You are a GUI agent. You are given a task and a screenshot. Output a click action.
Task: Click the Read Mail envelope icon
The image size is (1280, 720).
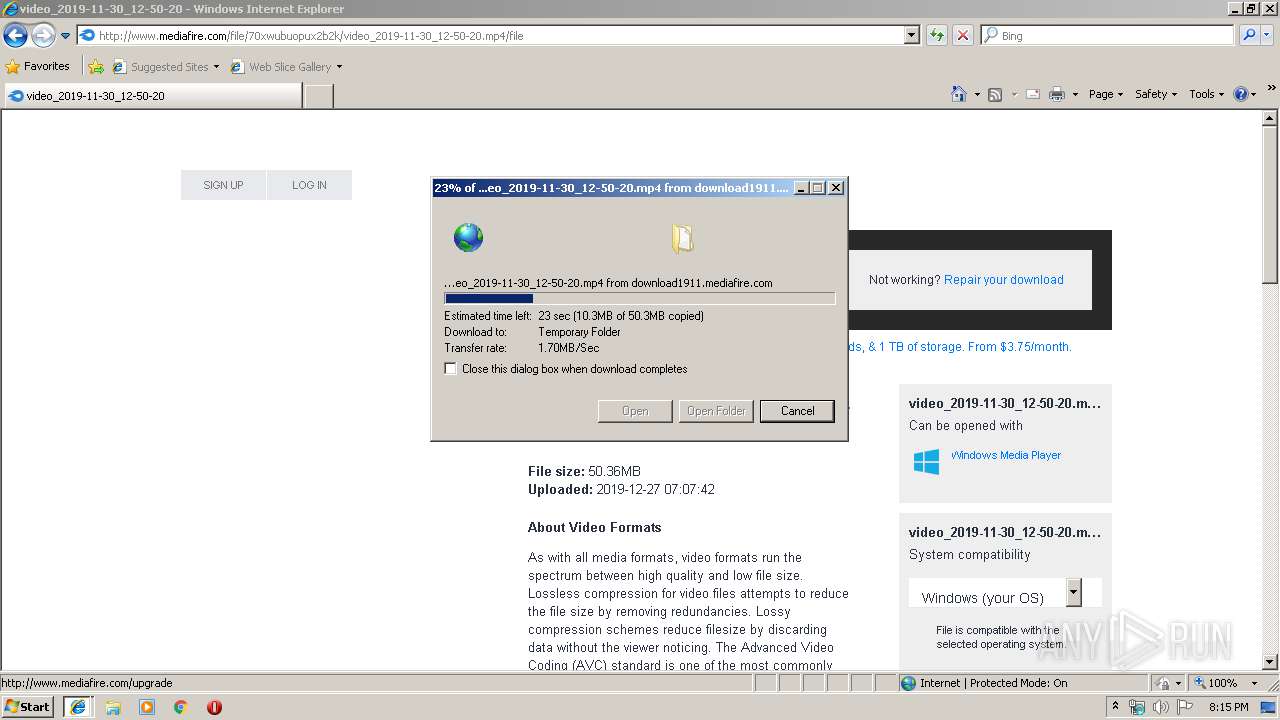click(x=1032, y=94)
